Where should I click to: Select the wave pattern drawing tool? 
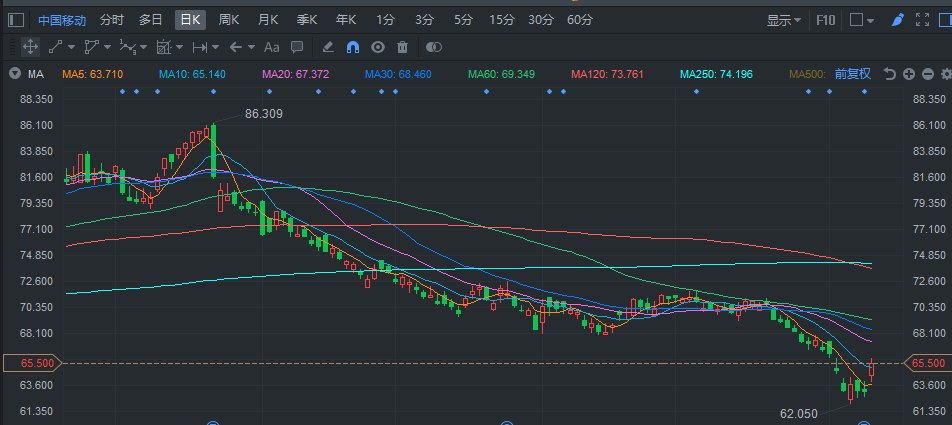point(127,47)
